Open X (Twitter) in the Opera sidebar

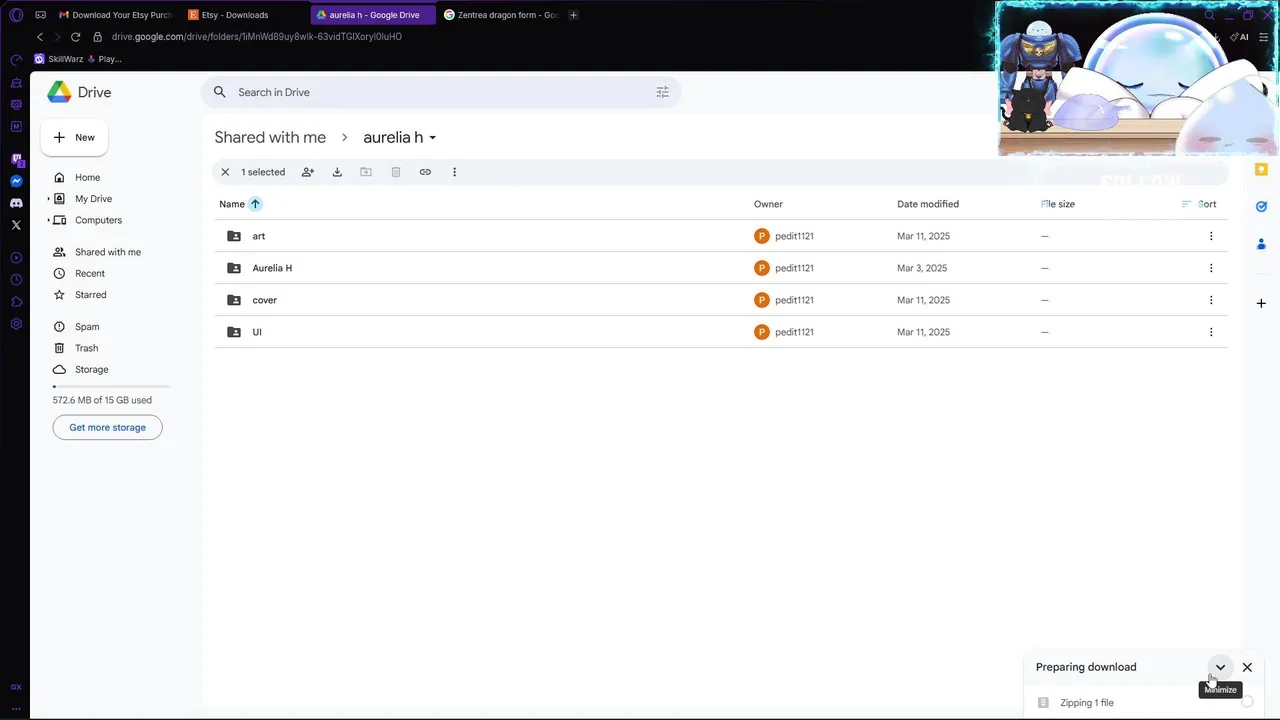click(16, 225)
